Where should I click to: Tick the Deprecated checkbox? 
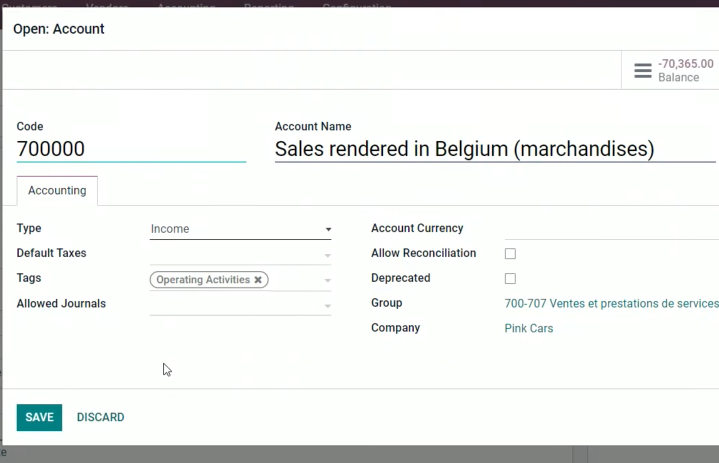coord(510,278)
